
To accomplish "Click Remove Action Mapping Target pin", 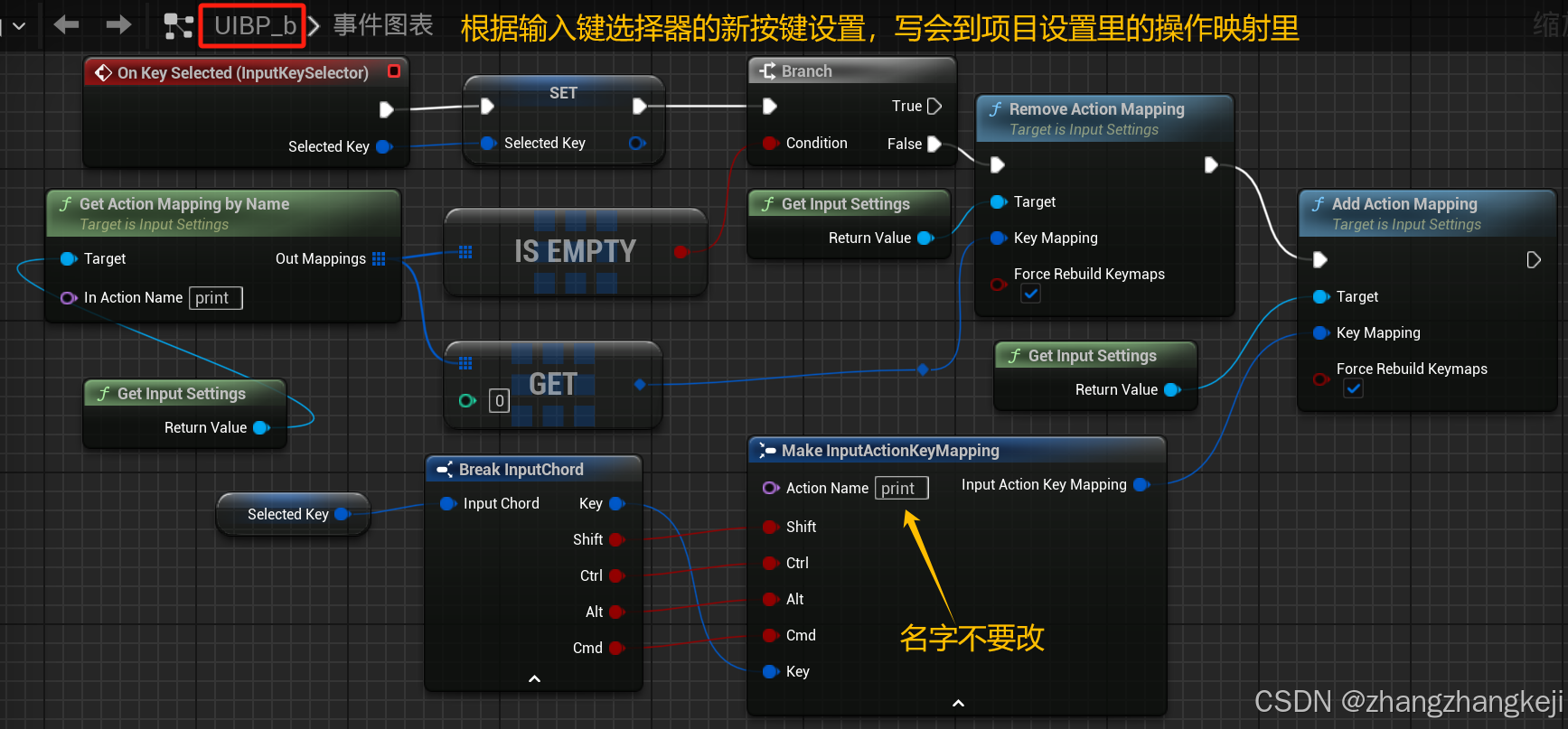I will (998, 201).
